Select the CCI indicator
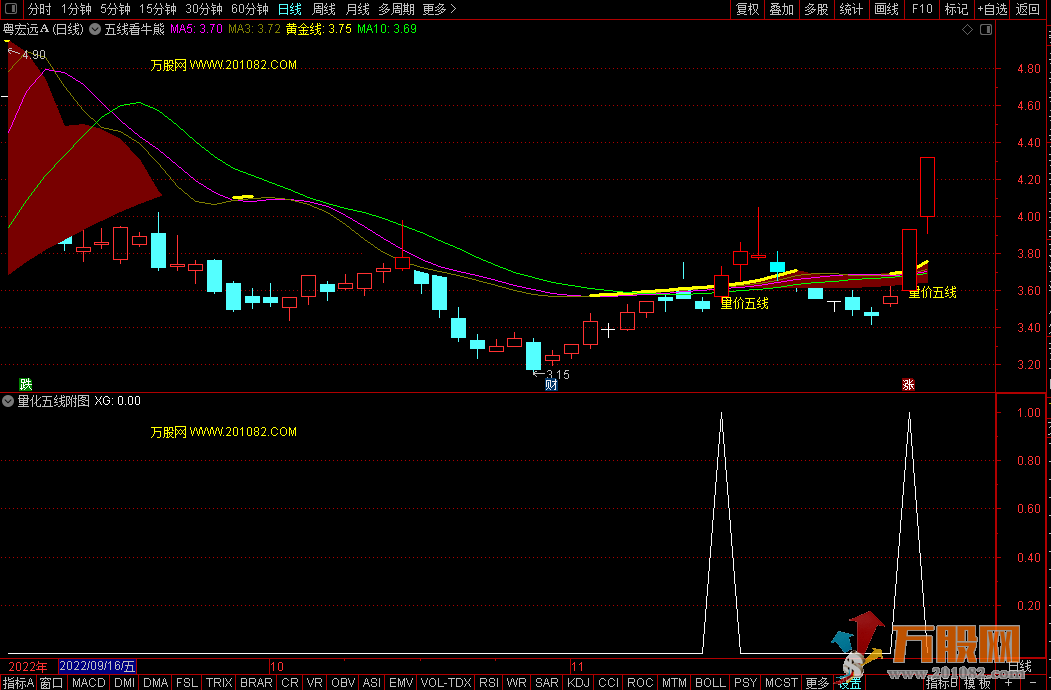This screenshot has height=690, width=1051. pos(609,683)
